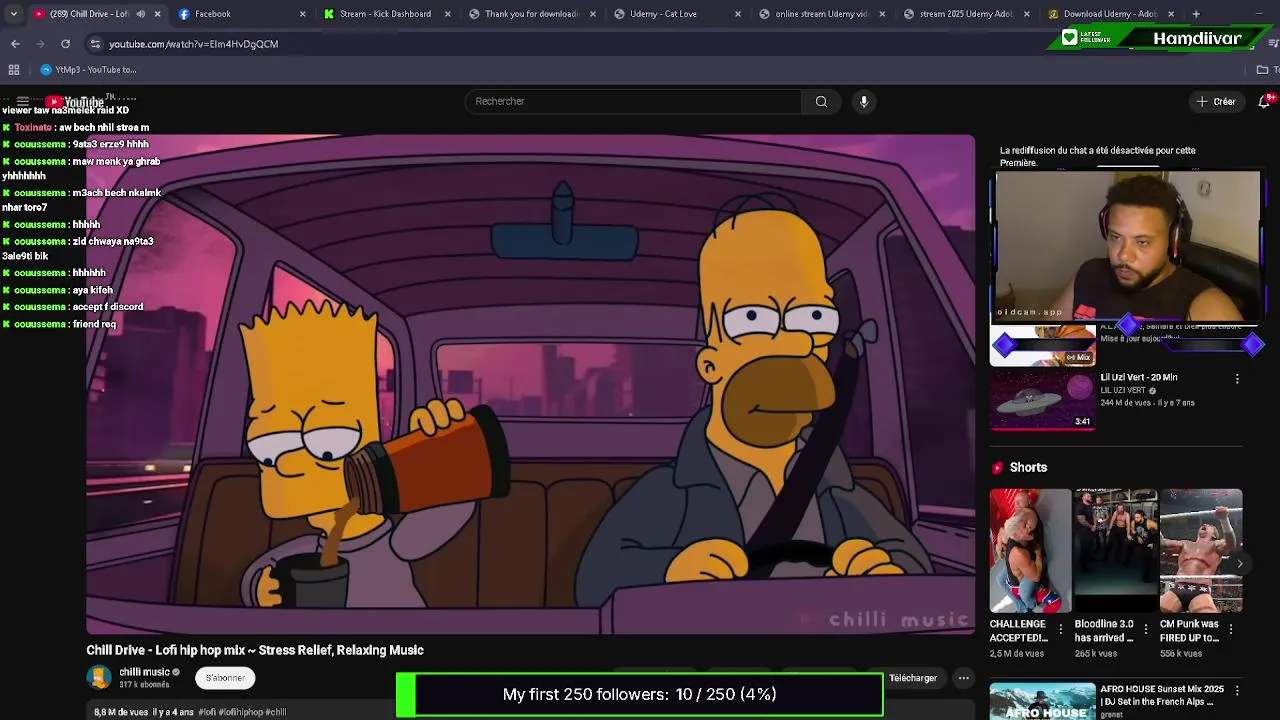Viewport: 1280px width, 720px height.
Task: Switch to Stream - Kick Dashboard tab
Action: (x=385, y=14)
